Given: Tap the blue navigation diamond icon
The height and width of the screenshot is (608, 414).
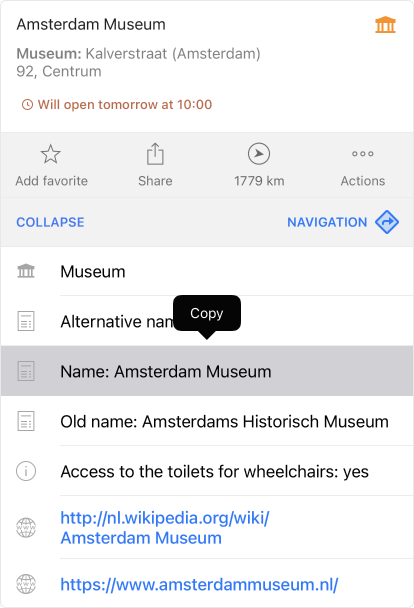Looking at the screenshot, I should point(387,222).
